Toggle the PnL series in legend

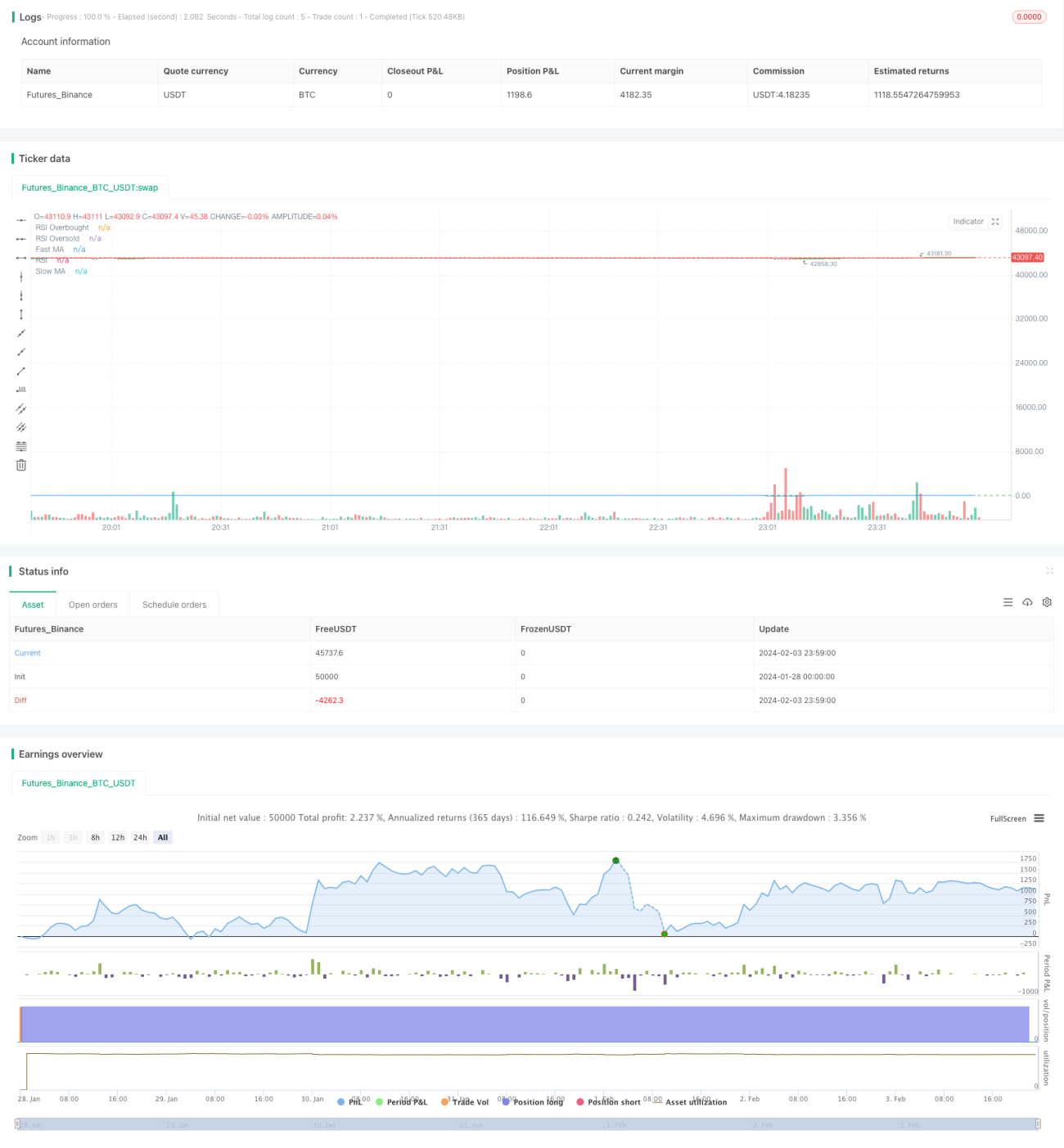(x=349, y=1102)
